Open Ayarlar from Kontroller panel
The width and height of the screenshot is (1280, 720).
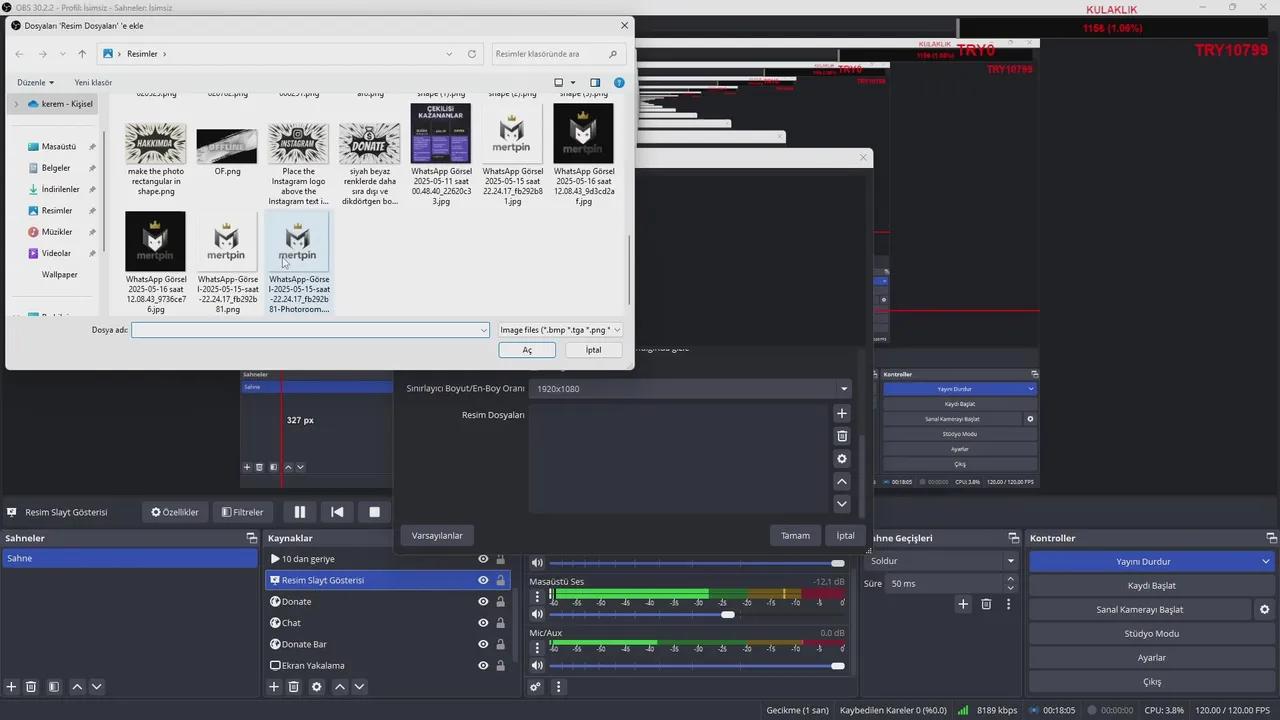[1152, 657]
